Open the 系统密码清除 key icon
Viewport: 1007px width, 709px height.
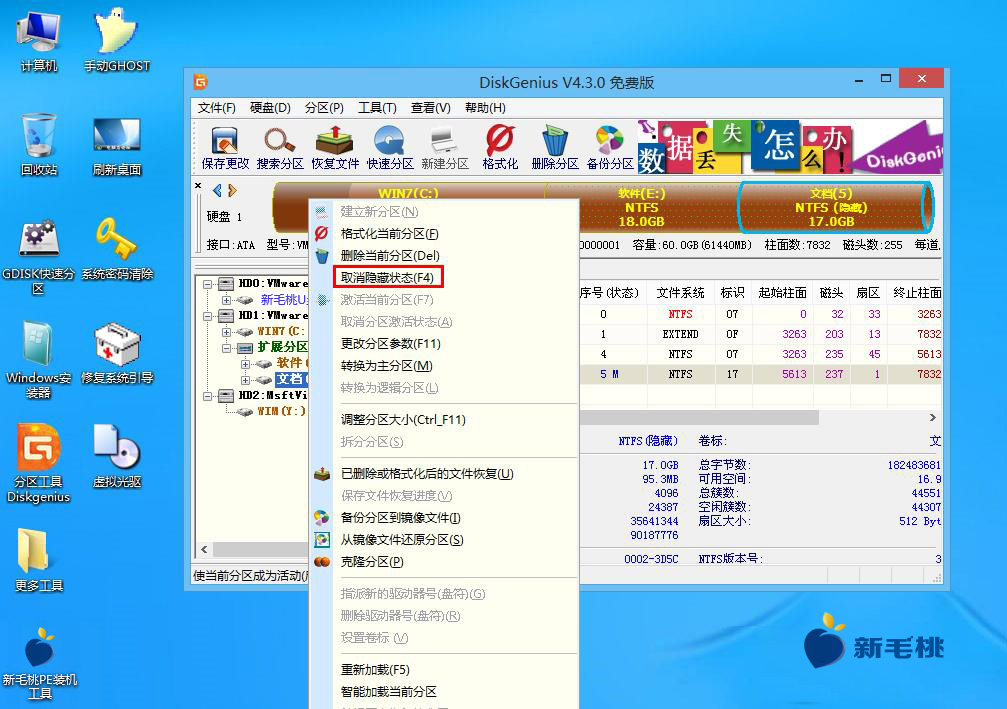click(x=116, y=249)
